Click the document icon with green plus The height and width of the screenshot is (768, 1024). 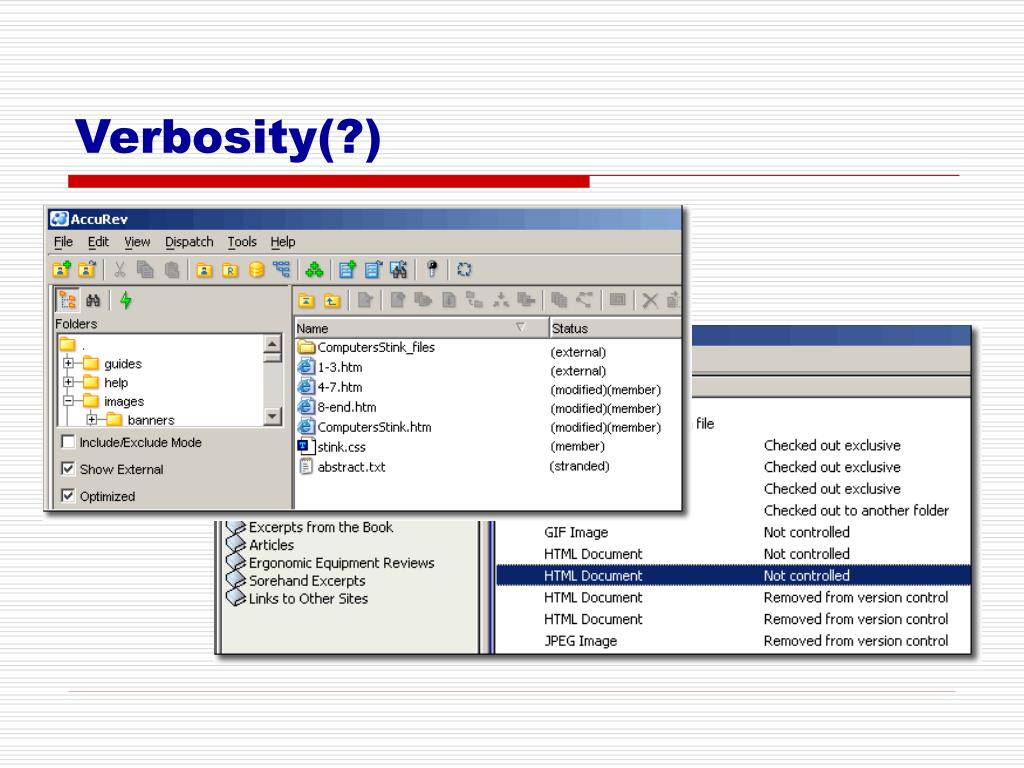pyautogui.click(x=347, y=269)
